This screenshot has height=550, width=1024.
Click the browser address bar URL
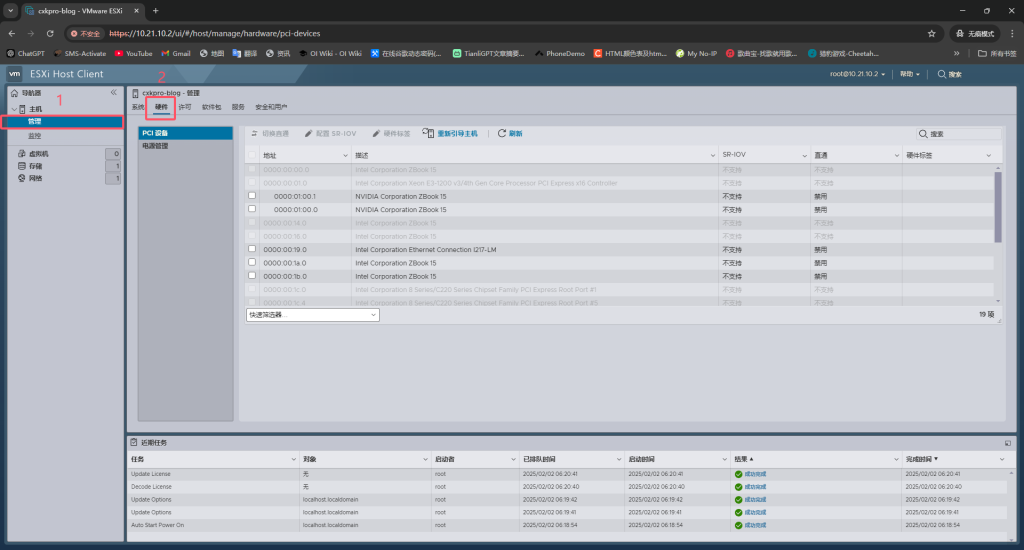coord(215,33)
